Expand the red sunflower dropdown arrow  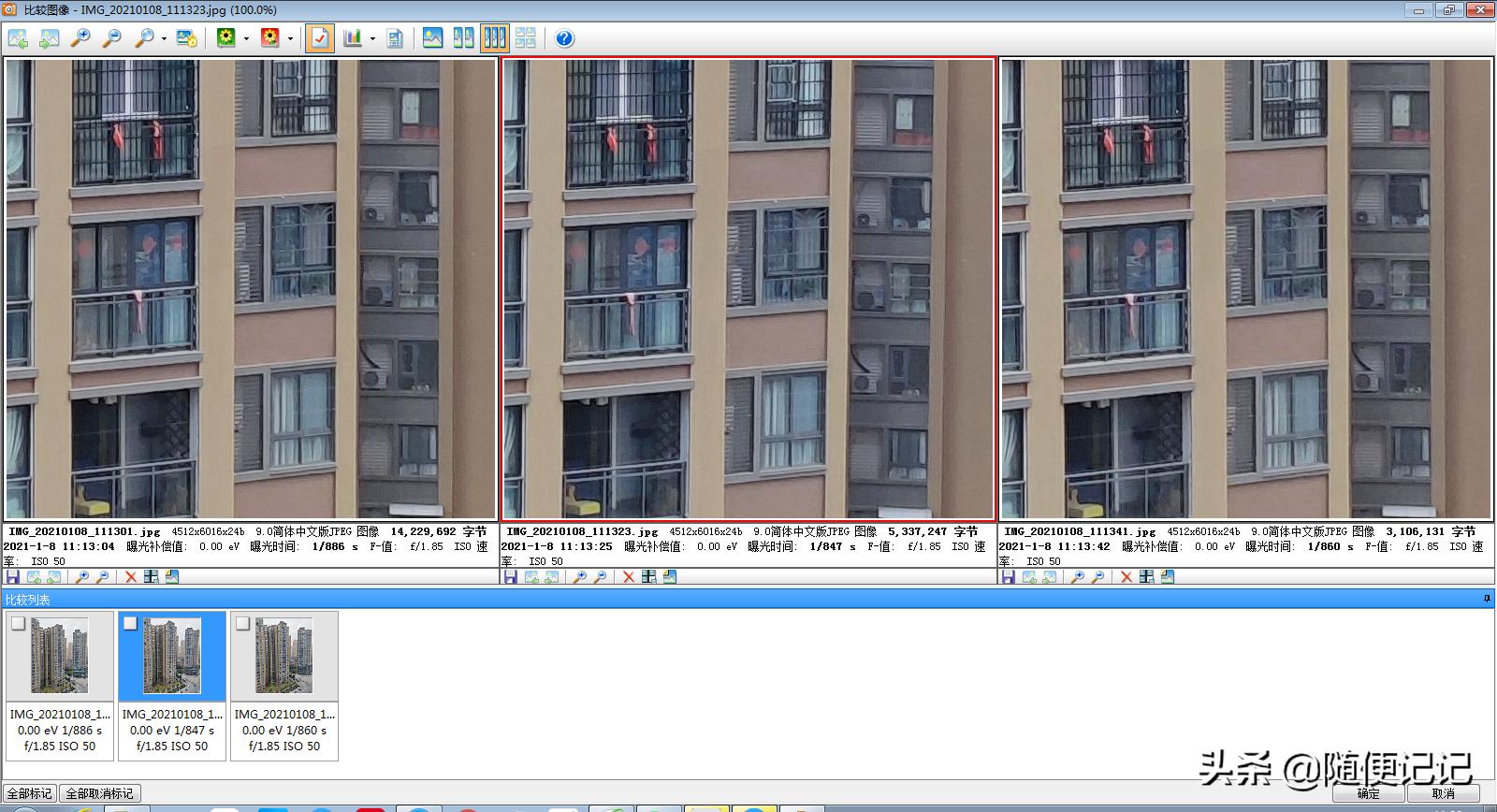point(290,38)
